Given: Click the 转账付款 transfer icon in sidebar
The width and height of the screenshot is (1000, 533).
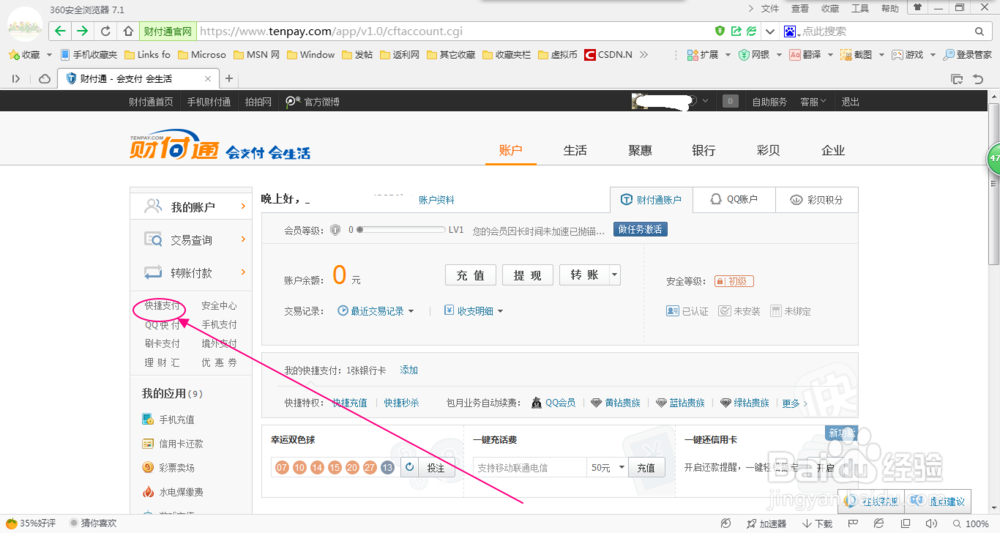Looking at the screenshot, I should pyautogui.click(x=153, y=272).
